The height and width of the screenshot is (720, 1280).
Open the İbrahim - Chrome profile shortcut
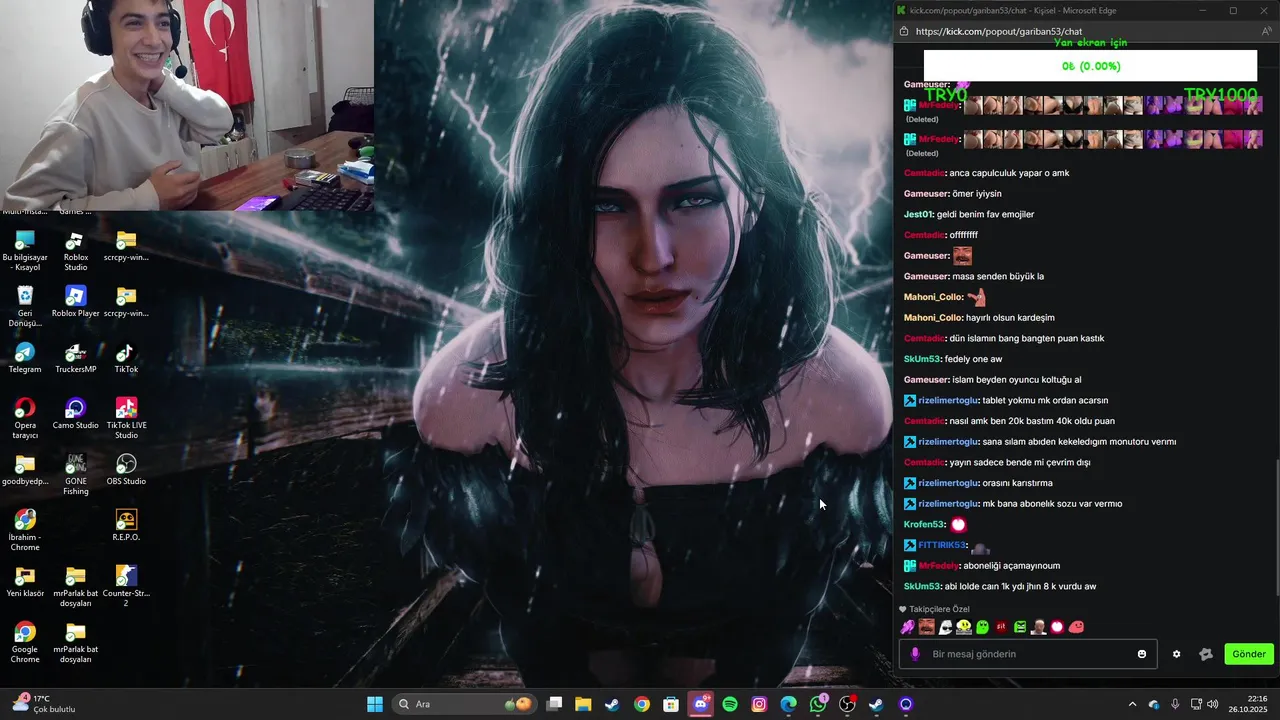tap(25, 531)
